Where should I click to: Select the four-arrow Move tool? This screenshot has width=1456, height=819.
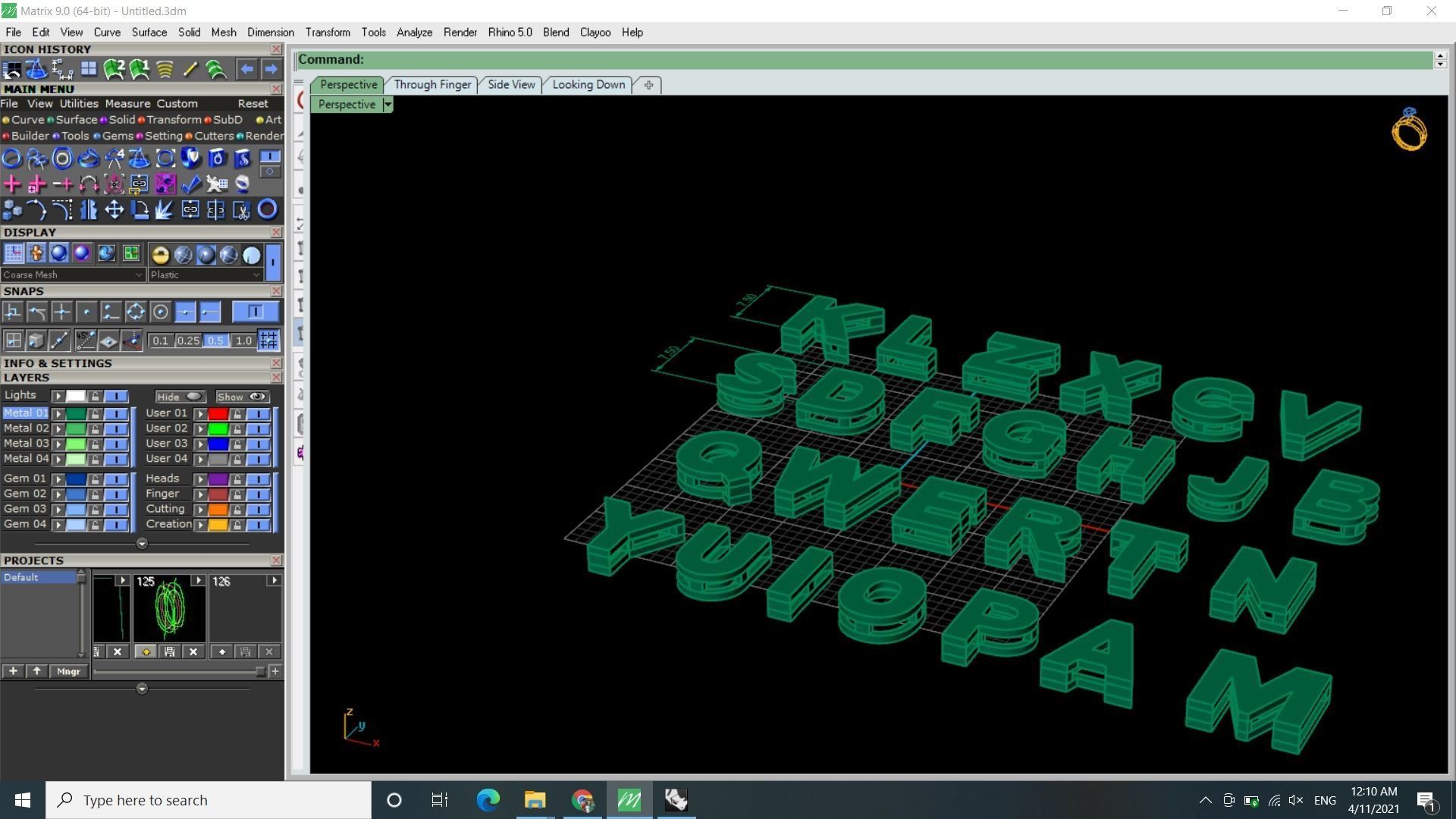[x=114, y=209]
